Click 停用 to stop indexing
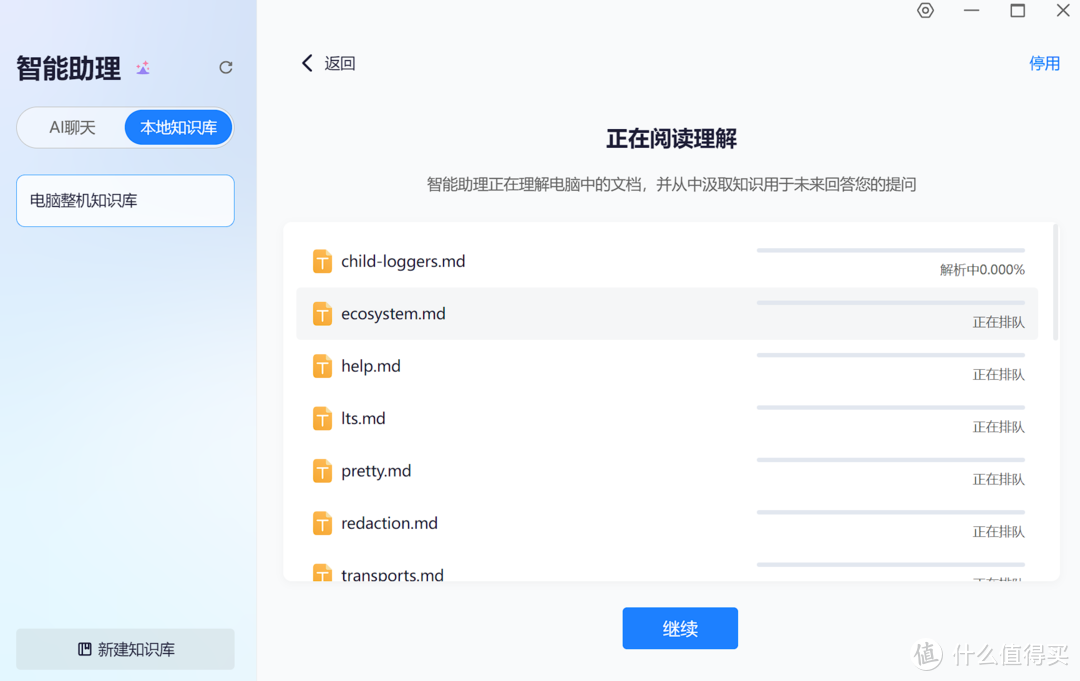This screenshot has width=1080, height=681. (x=1044, y=62)
